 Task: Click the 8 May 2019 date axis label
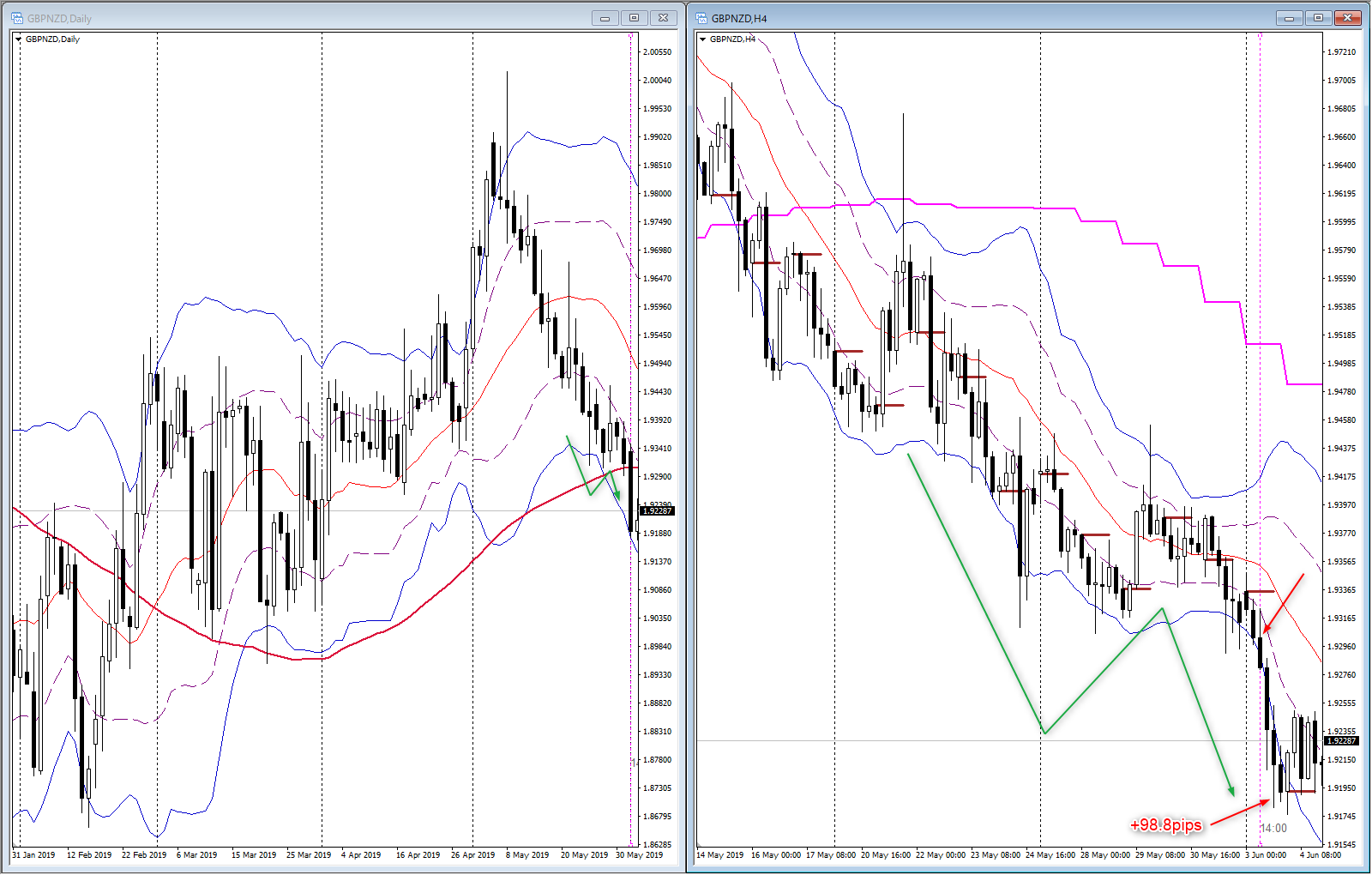pyautogui.click(x=527, y=855)
